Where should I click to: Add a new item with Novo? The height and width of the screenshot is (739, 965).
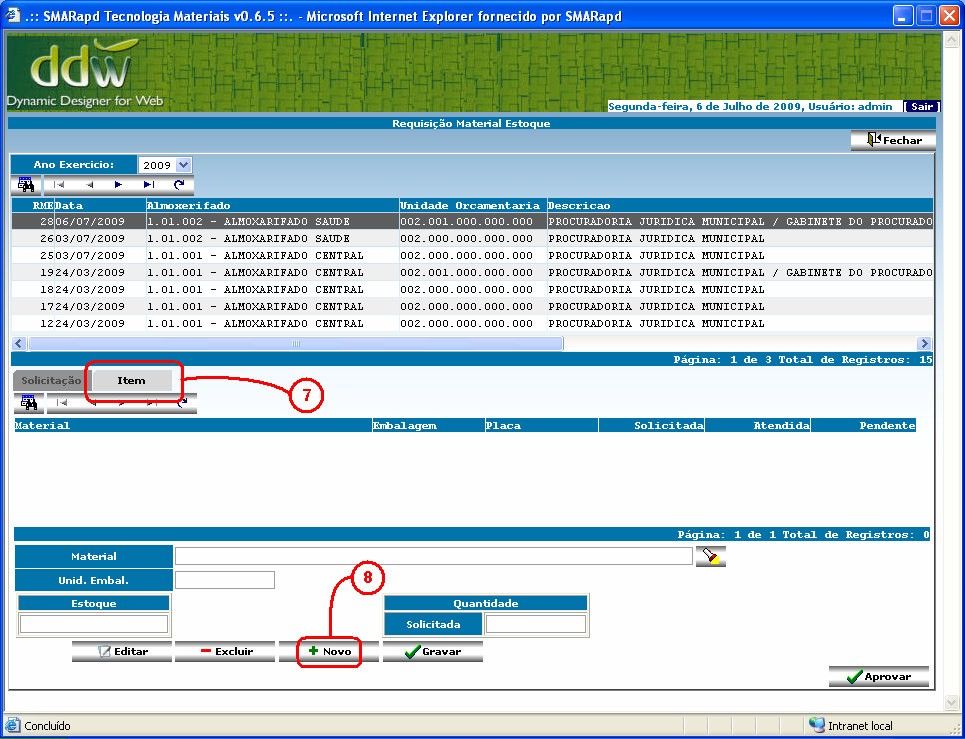(329, 652)
